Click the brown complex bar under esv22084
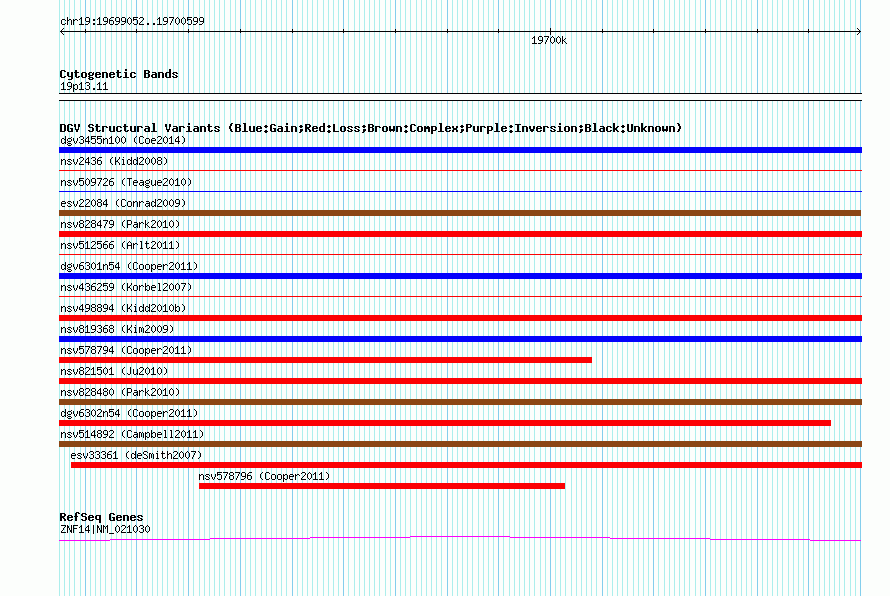 point(460,213)
